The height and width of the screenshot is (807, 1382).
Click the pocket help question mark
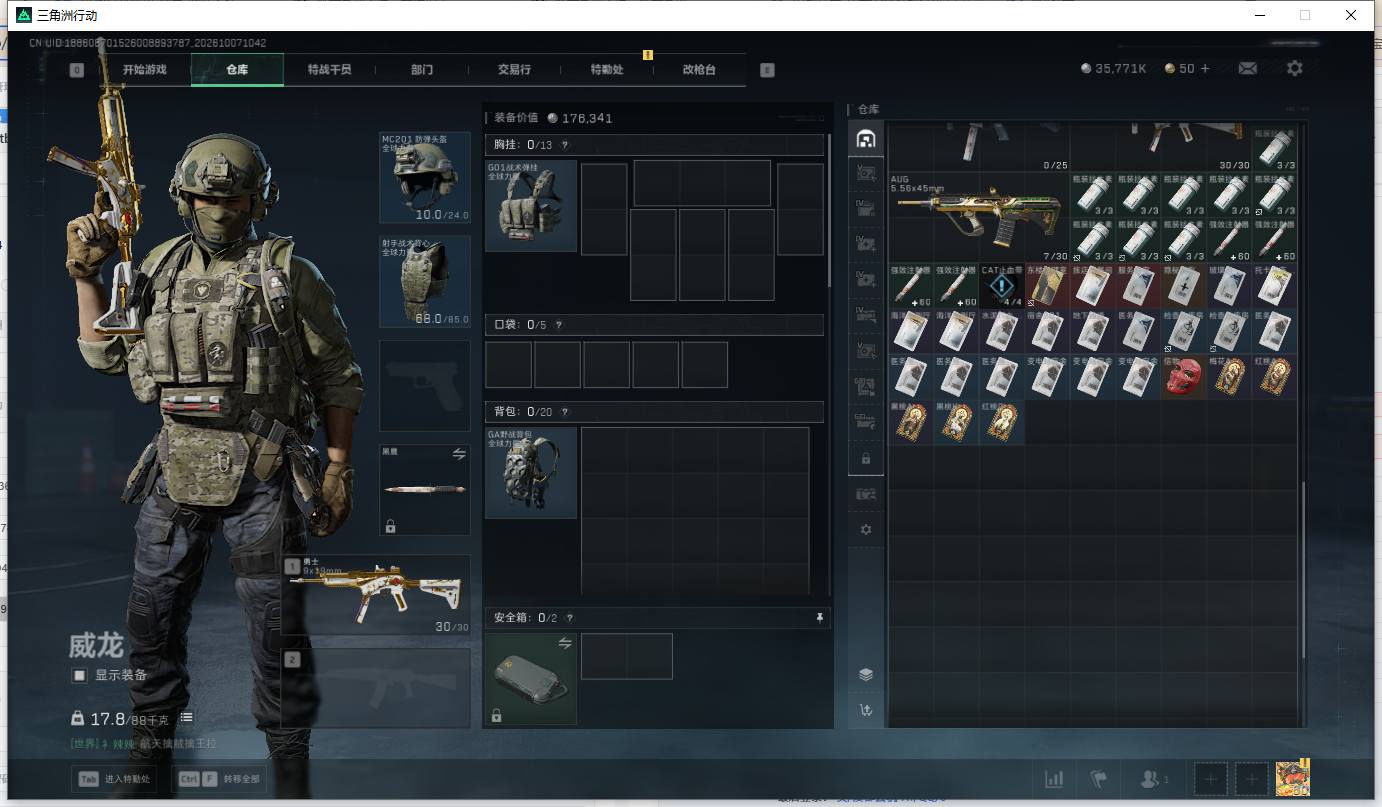[558, 325]
